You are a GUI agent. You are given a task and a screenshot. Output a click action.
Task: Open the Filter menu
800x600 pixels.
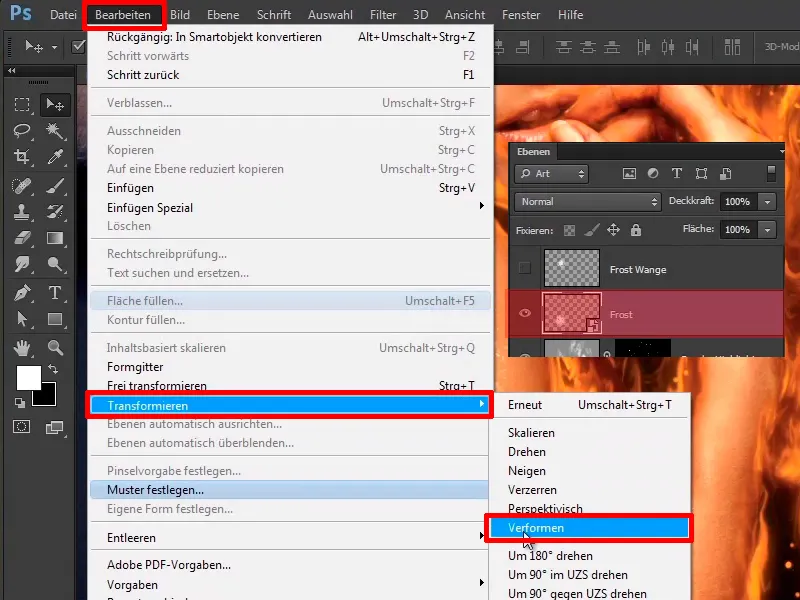(x=383, y=15)
